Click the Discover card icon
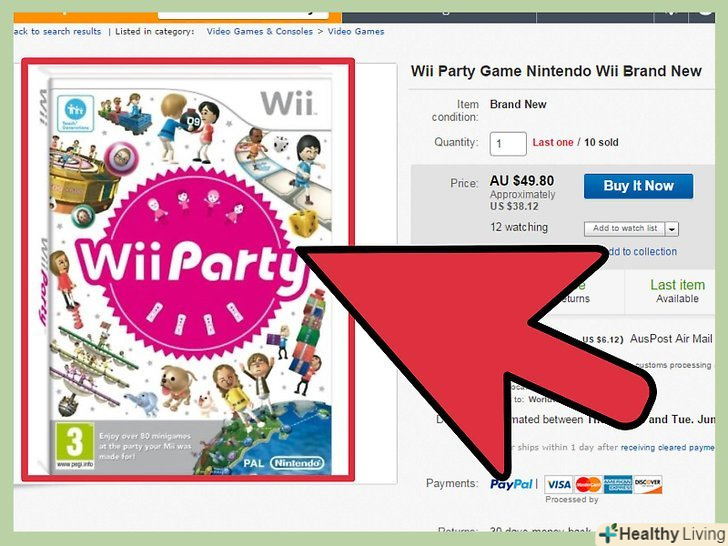 pos(648,485)
